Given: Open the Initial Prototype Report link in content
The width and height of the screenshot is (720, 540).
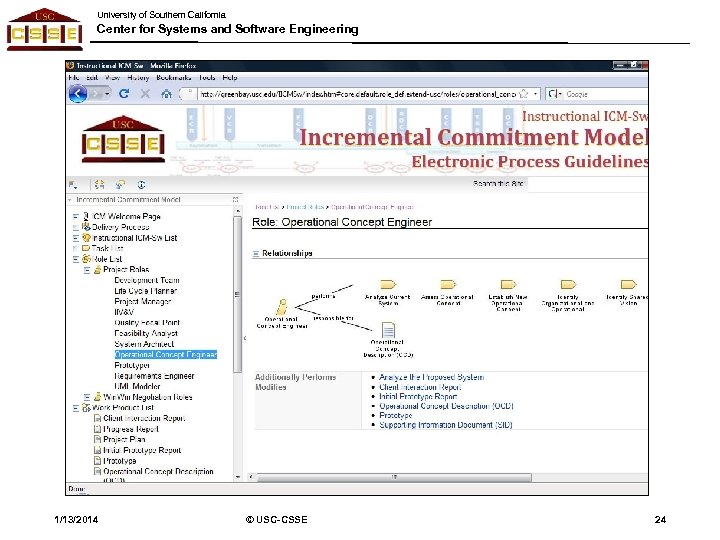Looking at the screenshot, I should pos(418,397).
